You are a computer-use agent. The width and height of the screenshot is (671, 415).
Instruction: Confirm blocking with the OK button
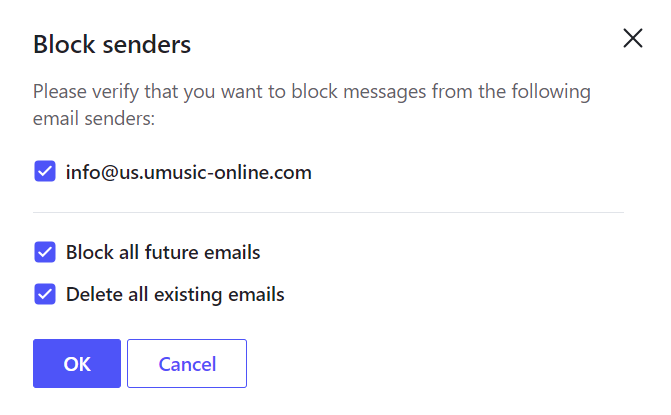point(77,363)
